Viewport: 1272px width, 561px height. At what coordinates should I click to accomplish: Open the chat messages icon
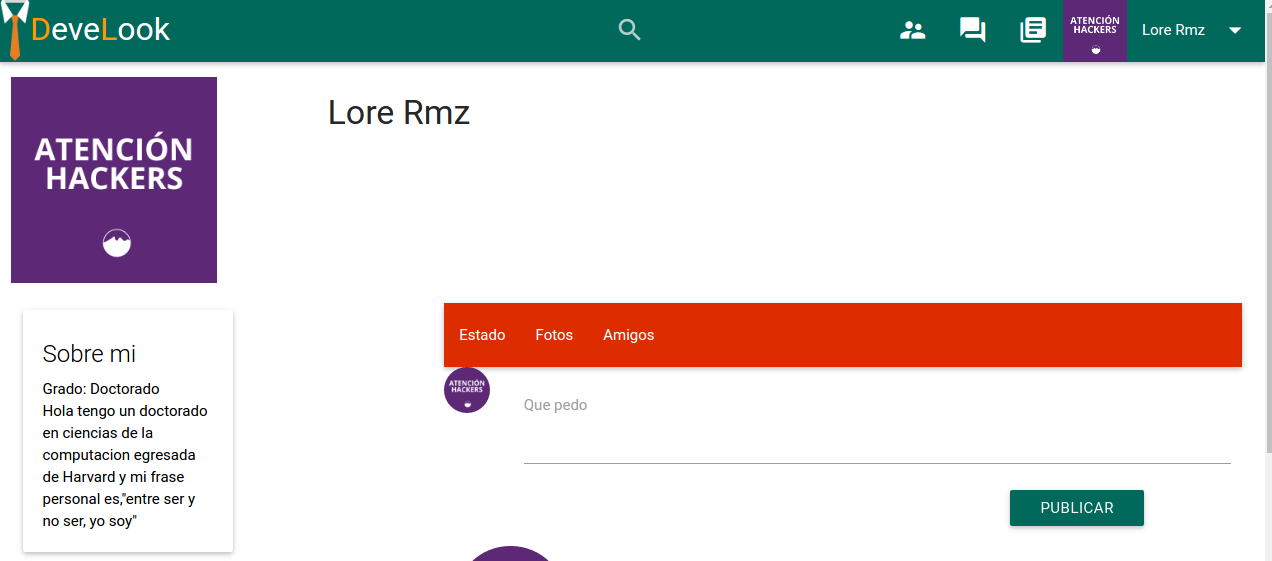coord(972,30)
